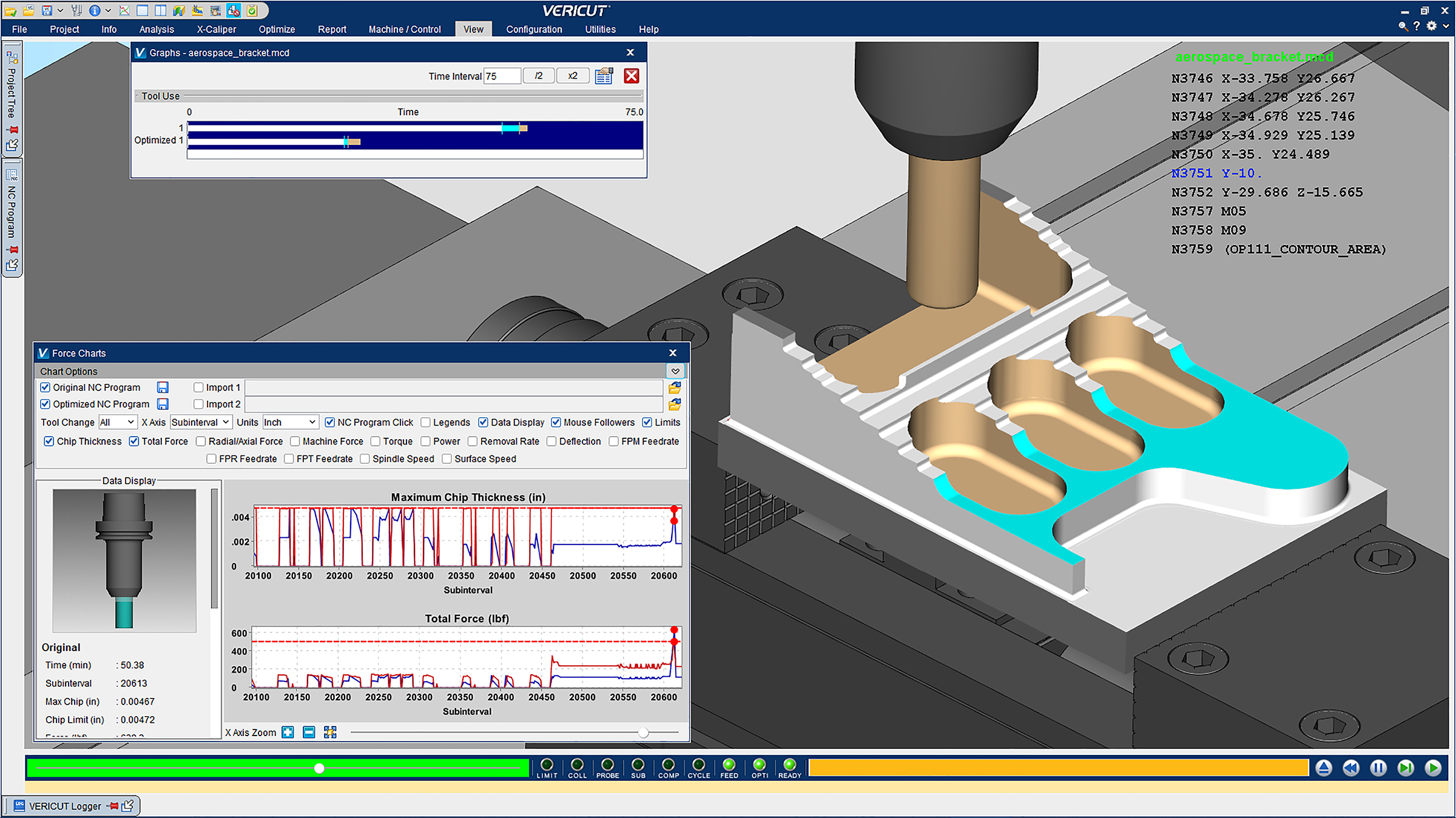Collapse the Chart Options expander arrow
Viewport: 1456px width, 818px height.
[675, 371]
